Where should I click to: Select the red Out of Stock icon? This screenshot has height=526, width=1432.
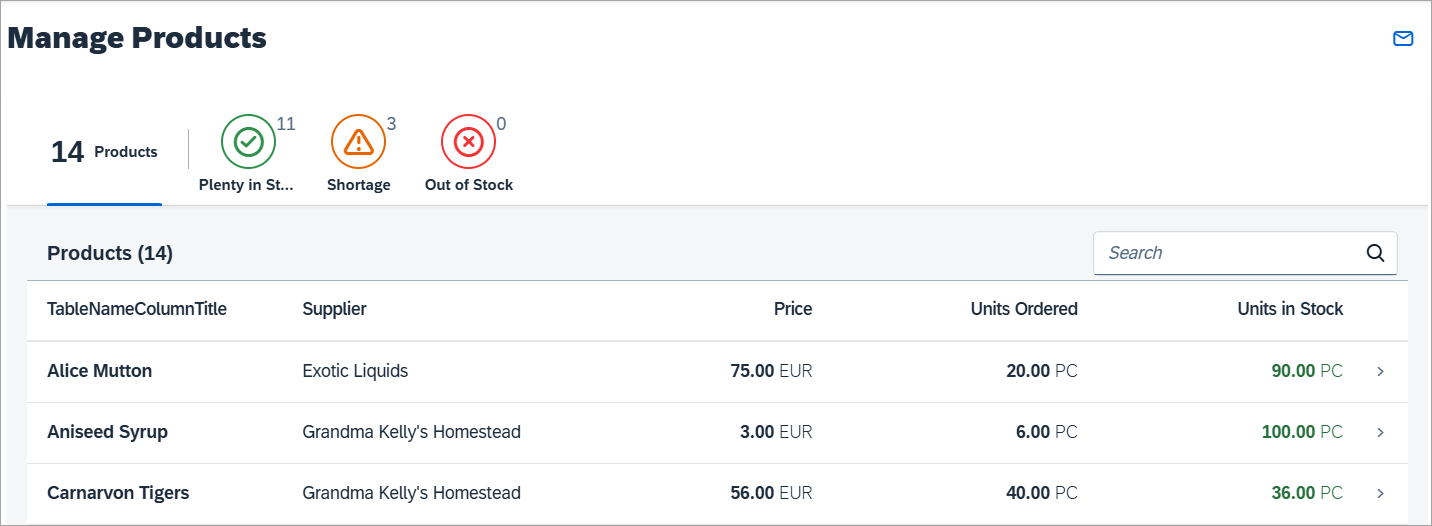click(x=468, y=143)
